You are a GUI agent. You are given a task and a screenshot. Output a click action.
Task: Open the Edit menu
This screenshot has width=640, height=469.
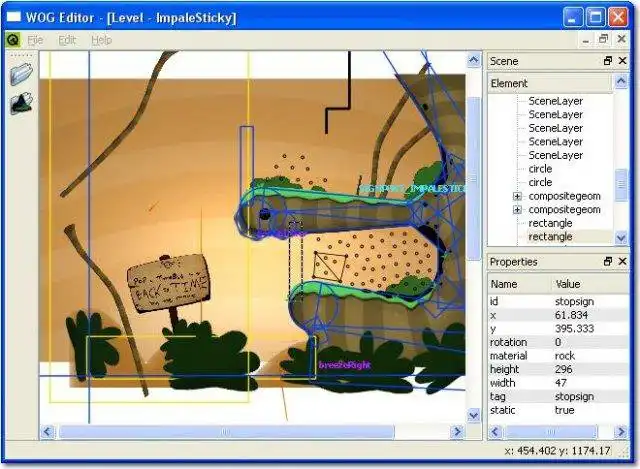coord(67,40)
